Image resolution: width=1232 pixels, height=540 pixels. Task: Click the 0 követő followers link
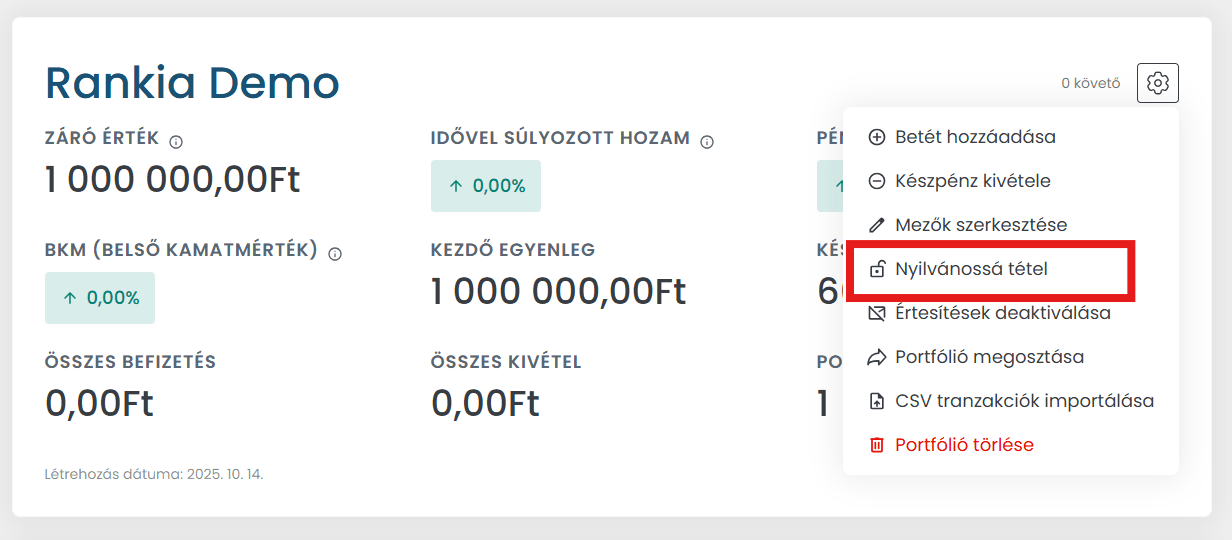pos(1090,84)
